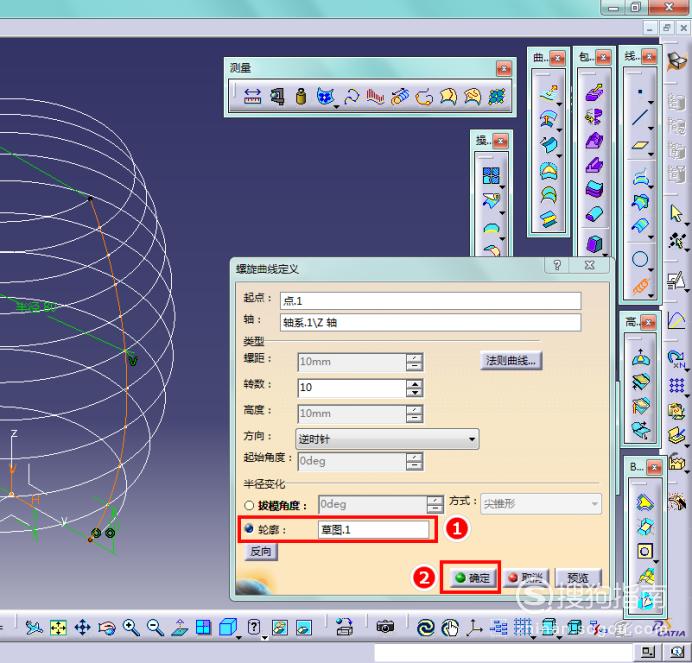Click the 测量 toolbar title
The height and width of the screenshot is (663, 692).
tap(240, 68)
